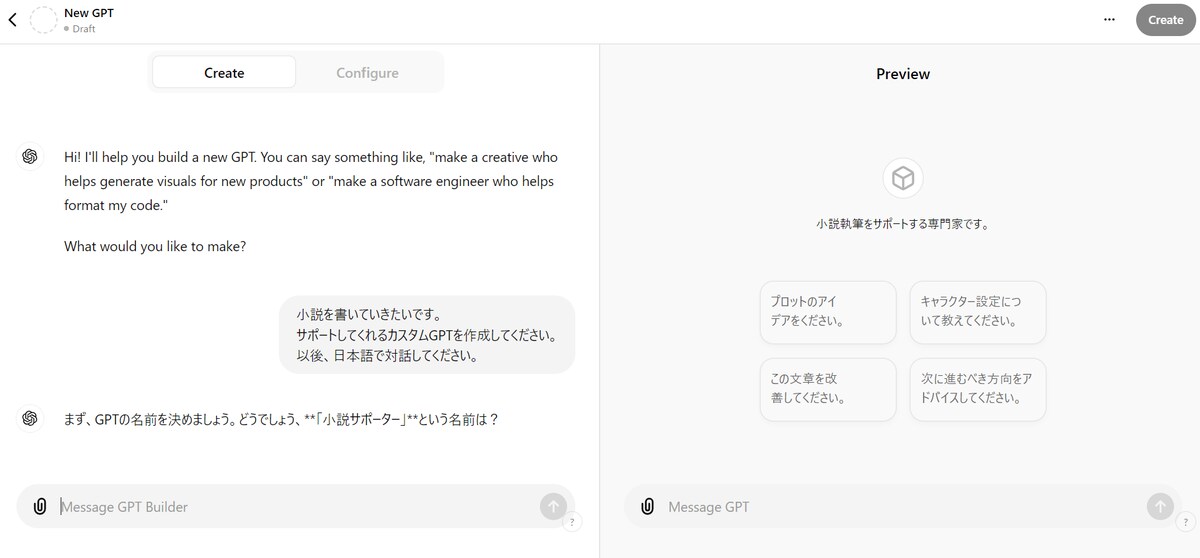Click the message proposing the name 小説サポーター
This screenshot has width=1200, height=558.
point(281,420)
